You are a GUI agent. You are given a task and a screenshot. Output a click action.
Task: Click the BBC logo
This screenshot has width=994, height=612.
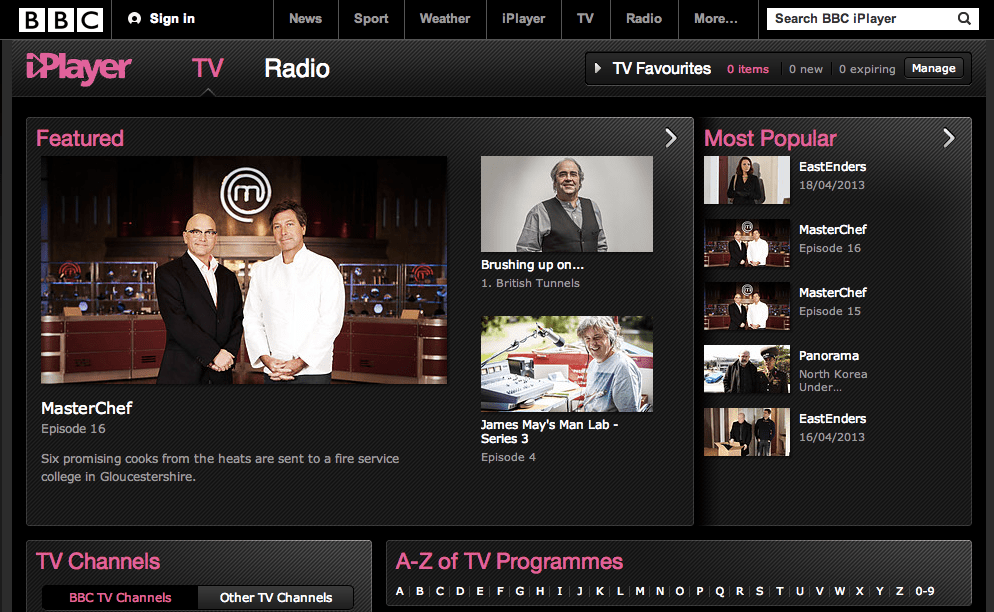[60, 19]
